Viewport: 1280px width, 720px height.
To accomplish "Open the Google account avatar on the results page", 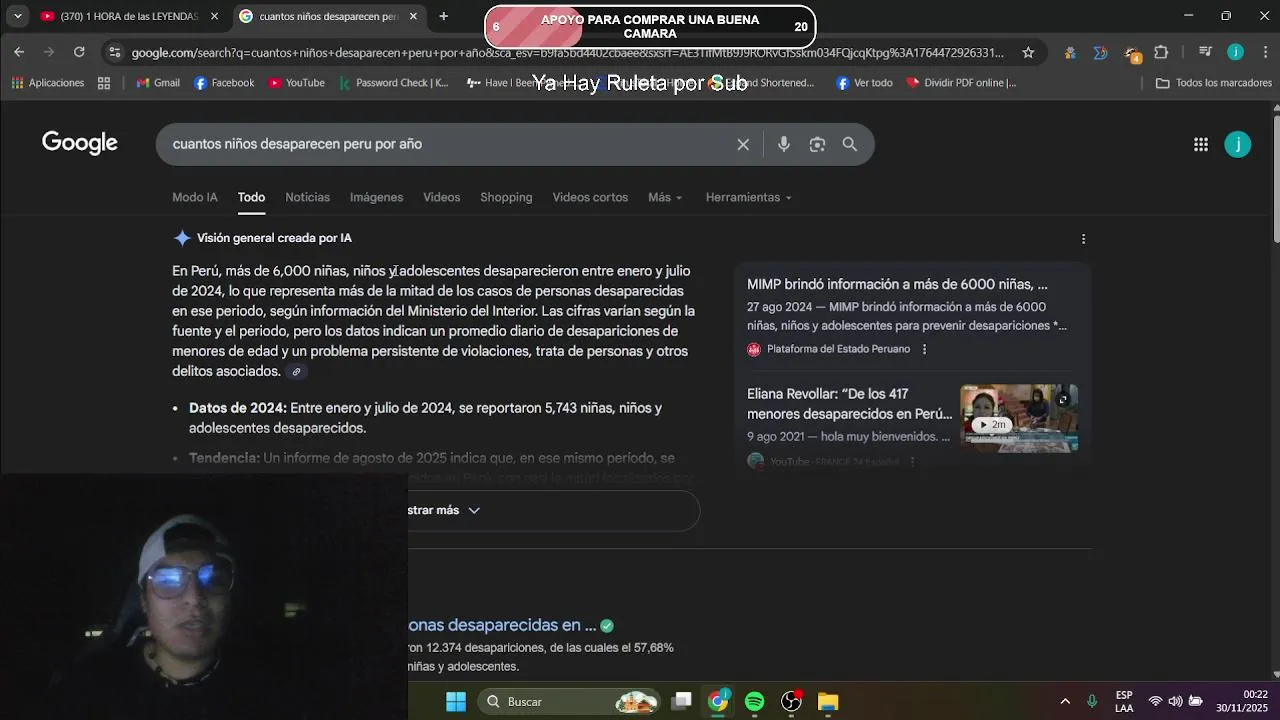I will (1238, 144).
